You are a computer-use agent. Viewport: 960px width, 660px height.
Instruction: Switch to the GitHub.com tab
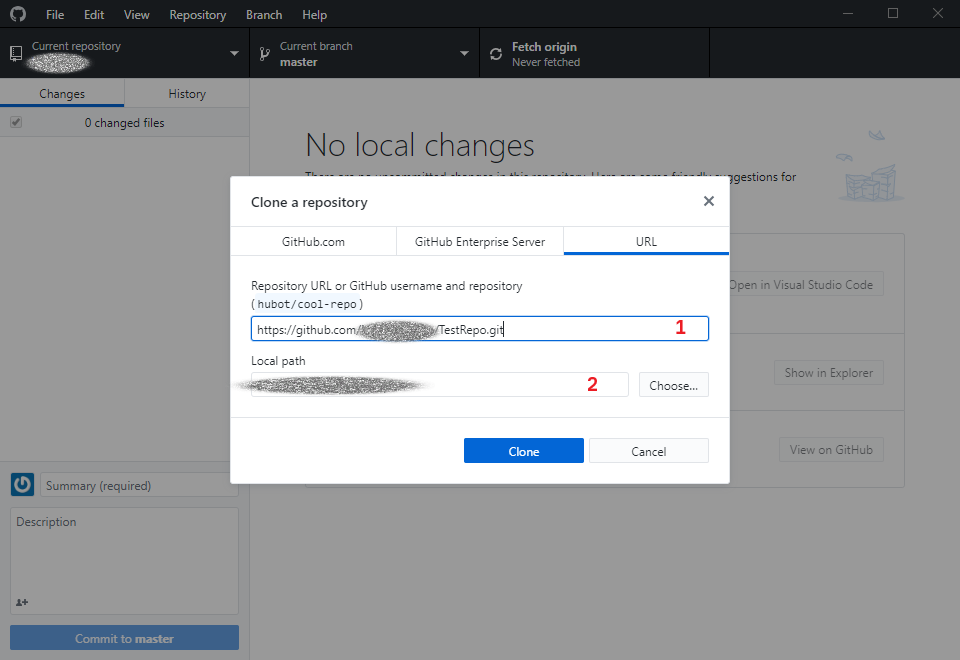(313, 241)
